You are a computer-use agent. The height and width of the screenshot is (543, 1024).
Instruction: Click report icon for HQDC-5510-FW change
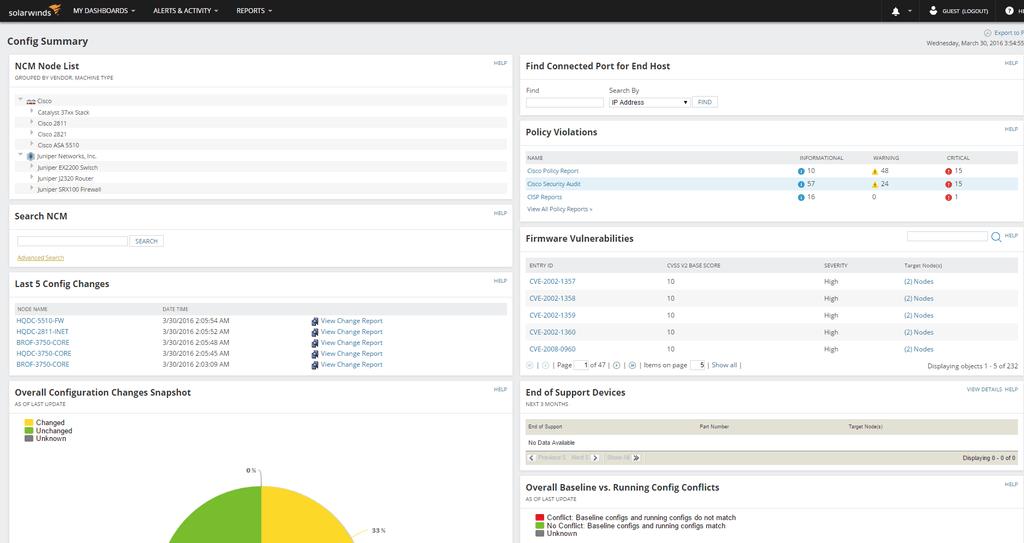tap(315, 321)
